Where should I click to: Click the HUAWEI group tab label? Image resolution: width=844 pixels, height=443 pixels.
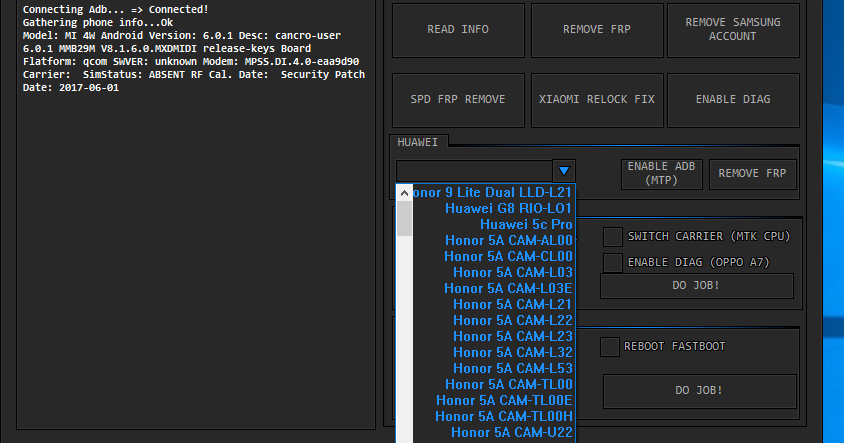click(x=418, y=142)
